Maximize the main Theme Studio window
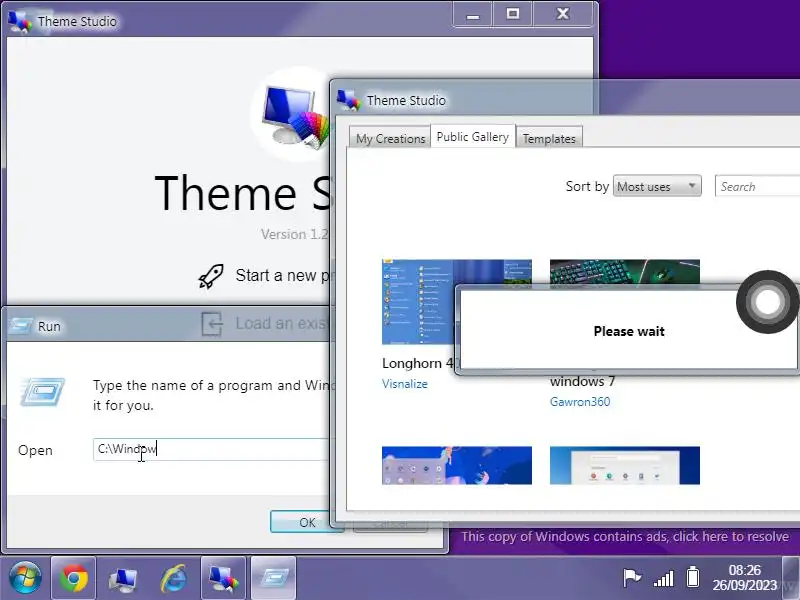Image resolution: width=800 pixels, height=600 pixels. (513, 14)
